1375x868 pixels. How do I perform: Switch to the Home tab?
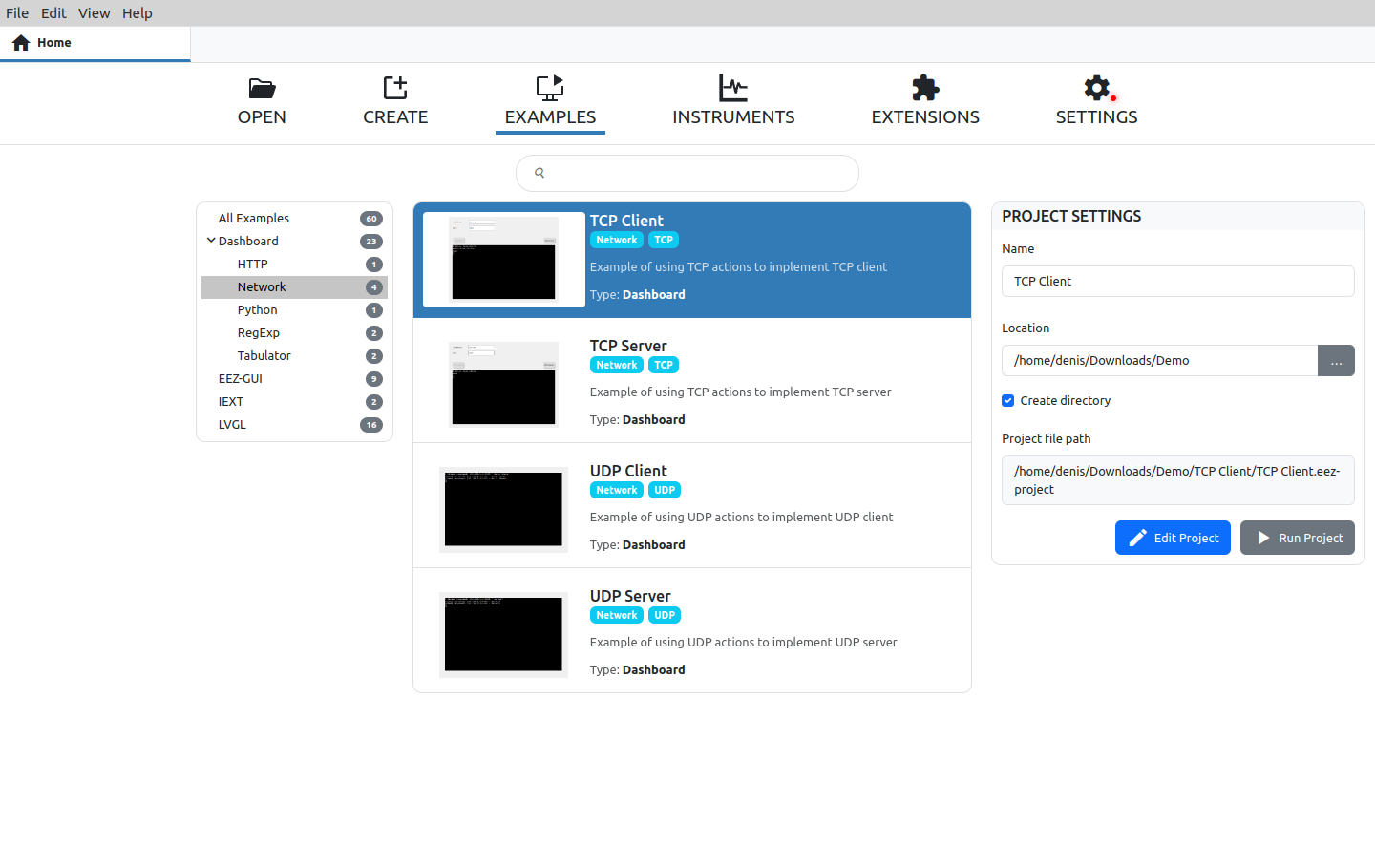(95, 43)
